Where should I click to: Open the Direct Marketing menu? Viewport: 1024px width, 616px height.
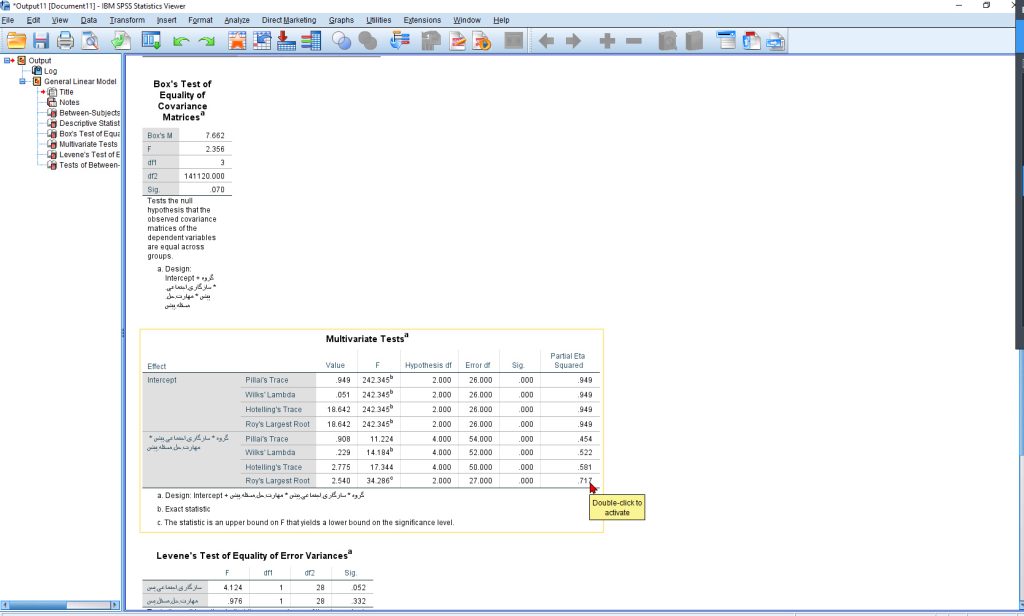coord(289,20)
